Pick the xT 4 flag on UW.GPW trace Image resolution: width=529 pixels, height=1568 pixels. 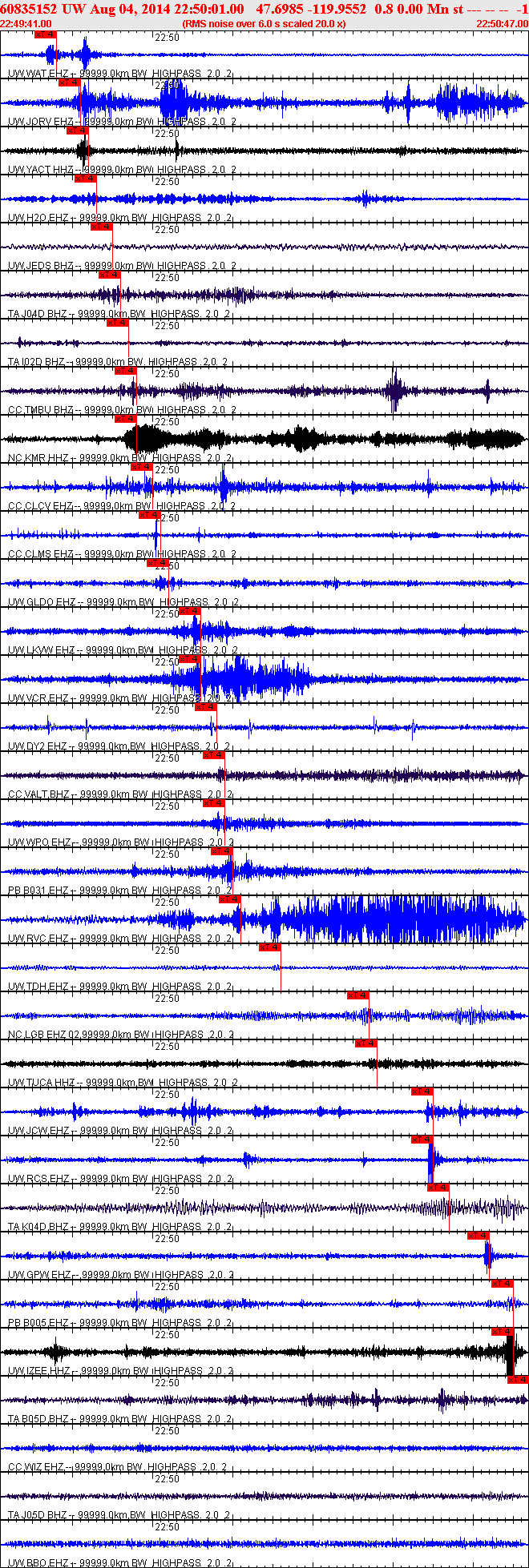click(479, 1236)
